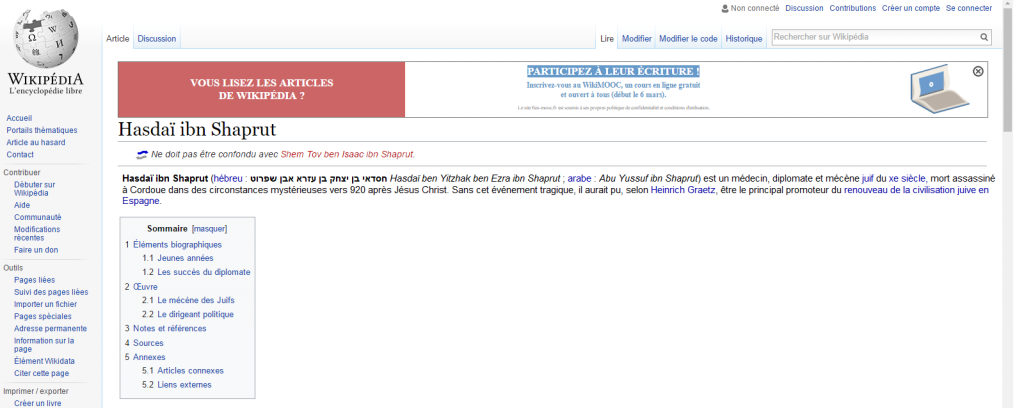Open the arabe link
The image size is (1024, 408).
point(579,178)
